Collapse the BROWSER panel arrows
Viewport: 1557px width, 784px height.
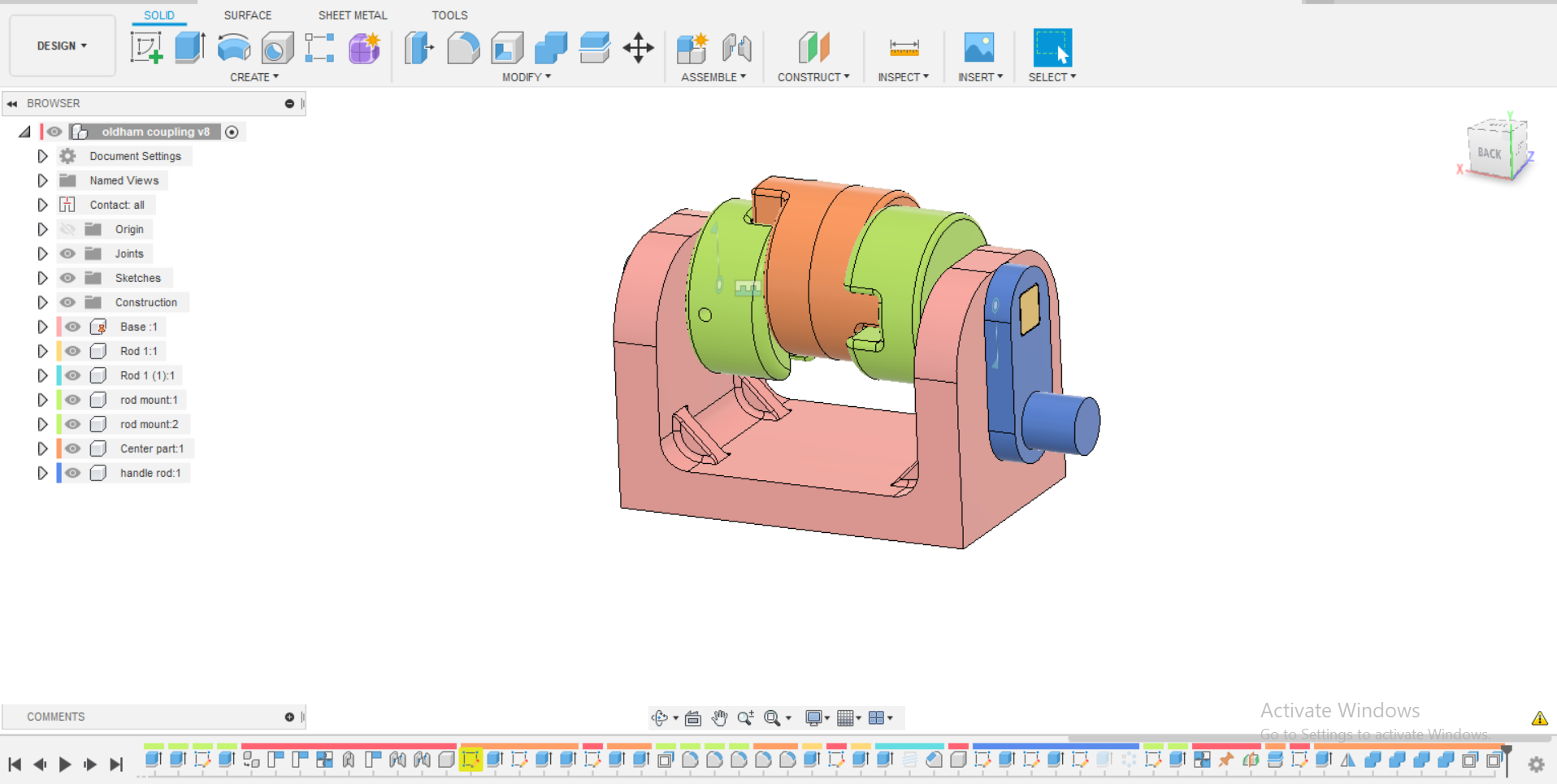pos(12,103)
